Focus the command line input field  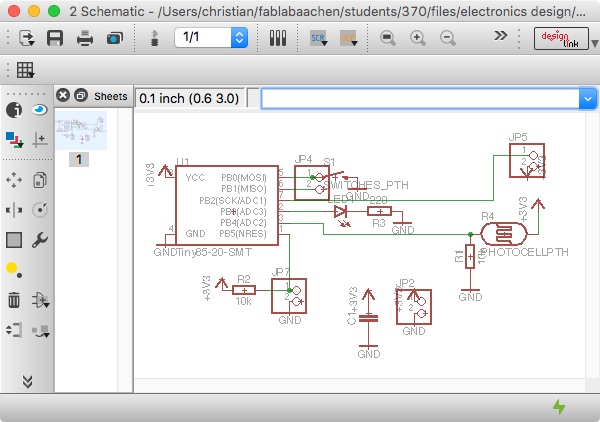tap(420, 99)
